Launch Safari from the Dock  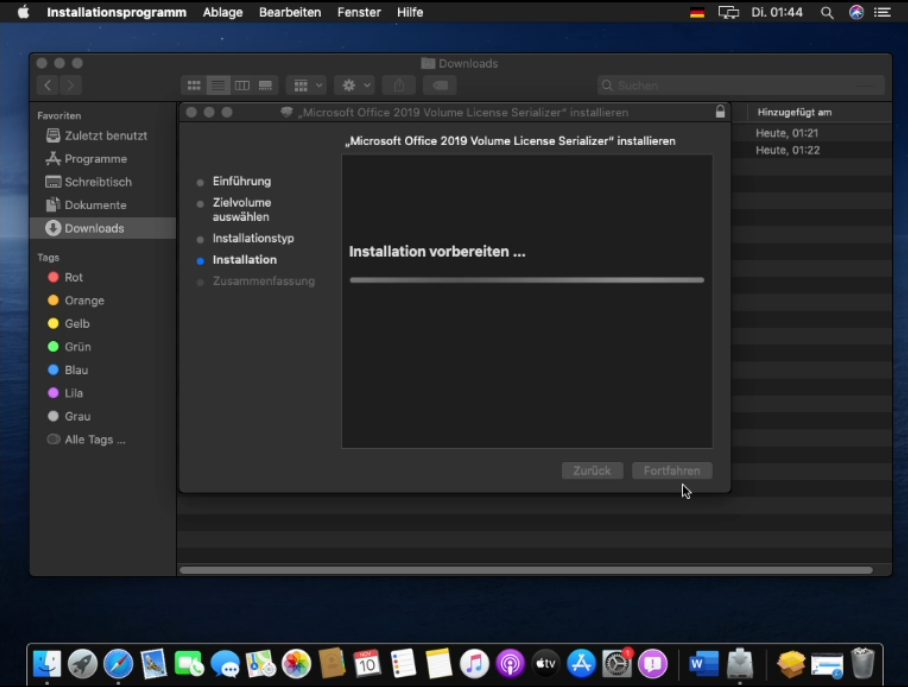(118, 663)
